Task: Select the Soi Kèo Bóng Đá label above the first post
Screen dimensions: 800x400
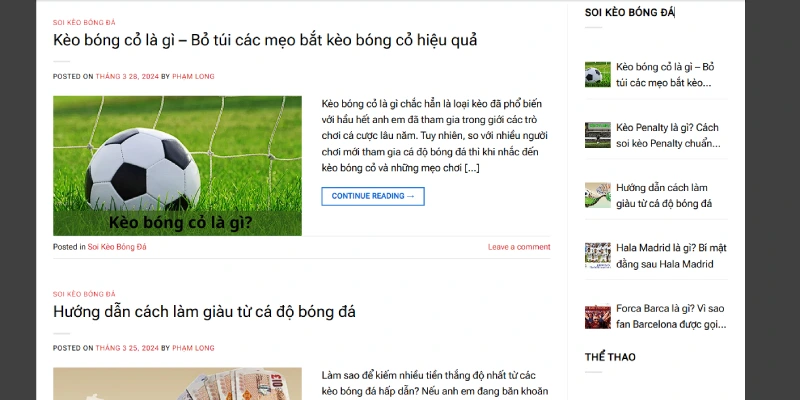Action: [84, 22]
